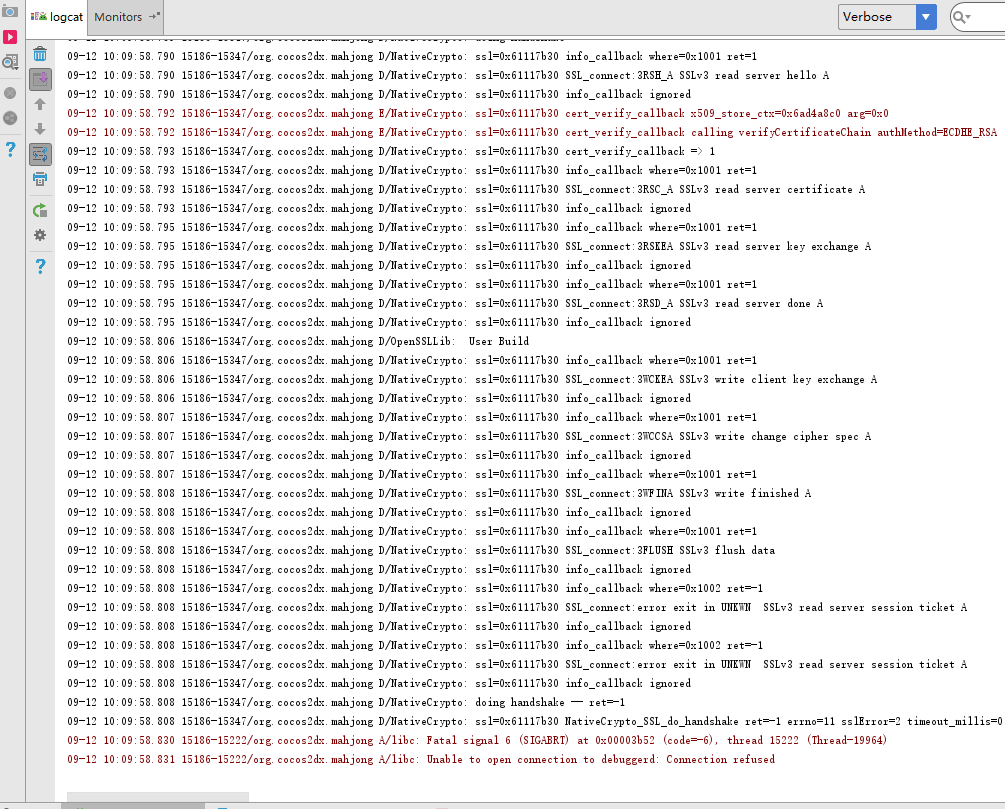Click the 'Fatal signal 6 (SIGABRT)' log line
This screenshot has height=809, width=1005.
[x=477, y=740]
